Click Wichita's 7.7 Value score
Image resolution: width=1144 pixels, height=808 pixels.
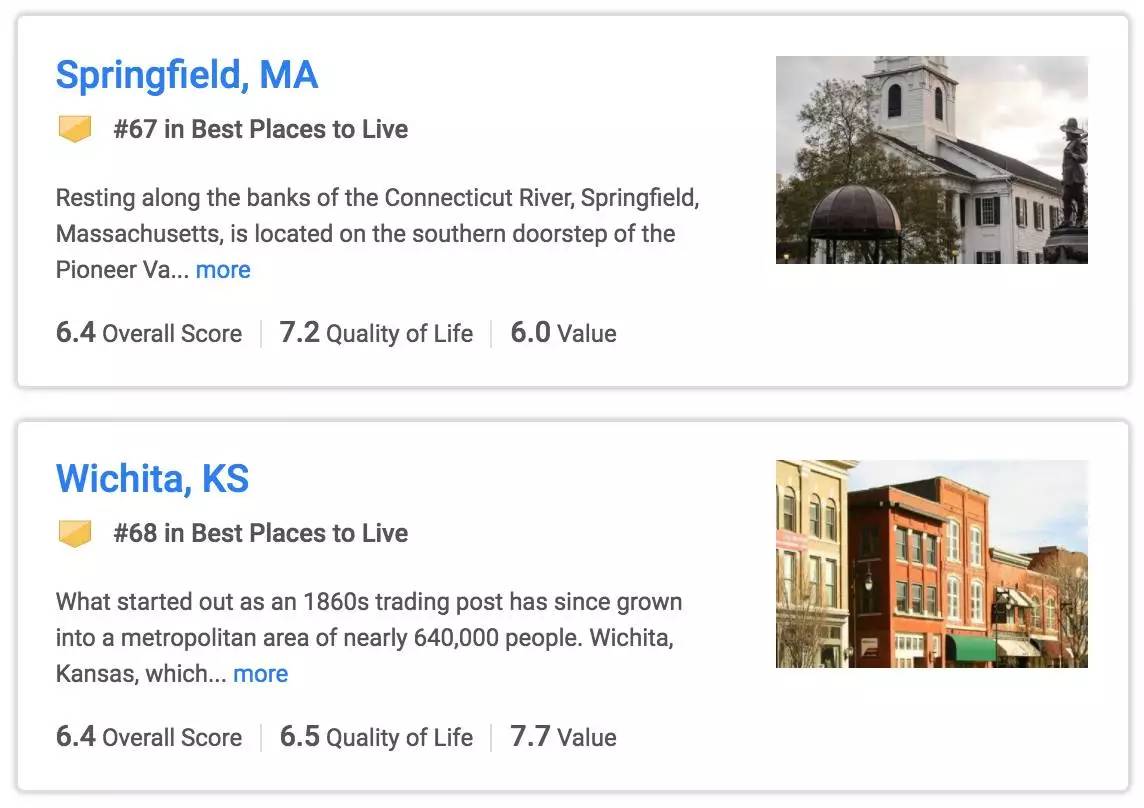[563, 736]
